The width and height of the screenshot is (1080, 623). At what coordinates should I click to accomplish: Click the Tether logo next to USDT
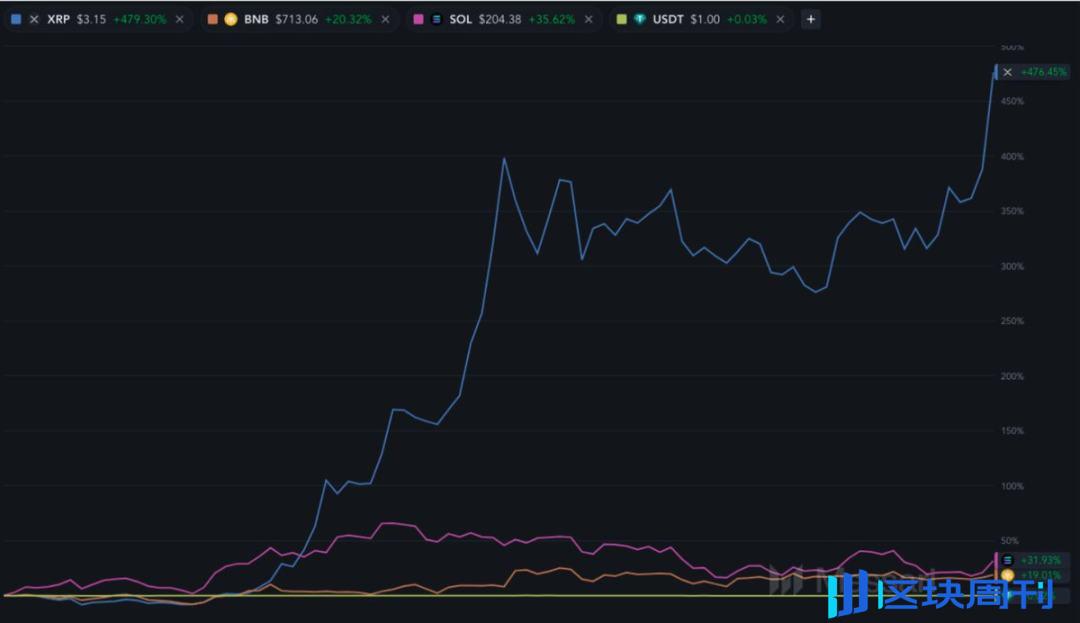tap(639, 18)
